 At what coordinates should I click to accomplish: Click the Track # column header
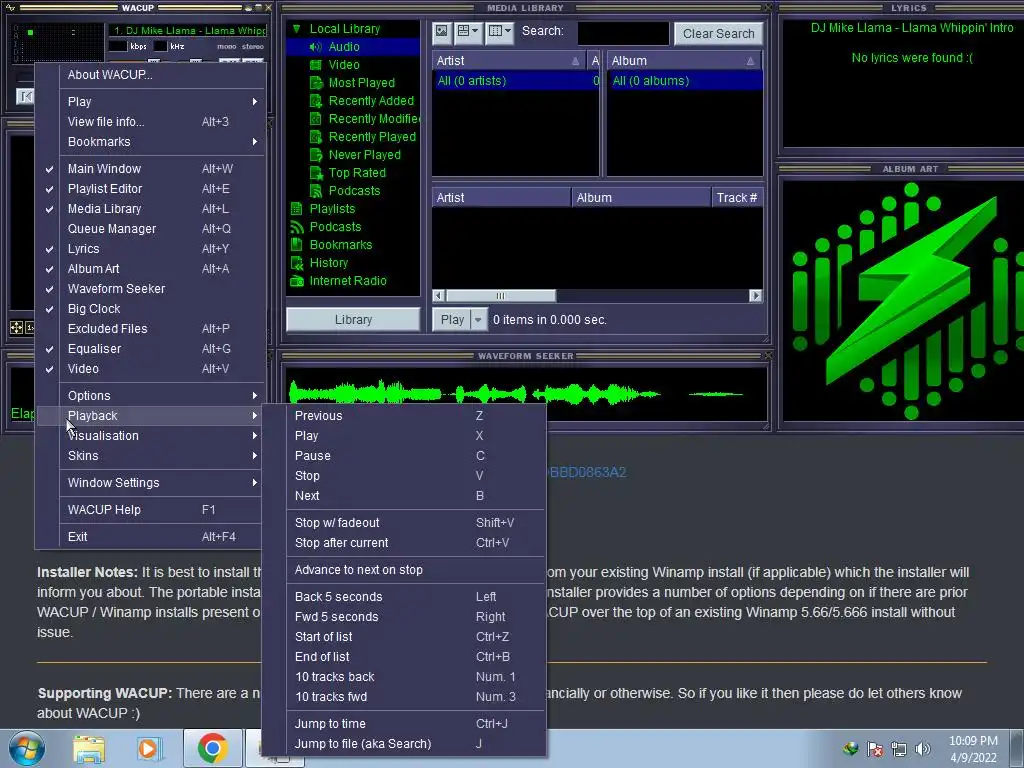click(737, 198)
